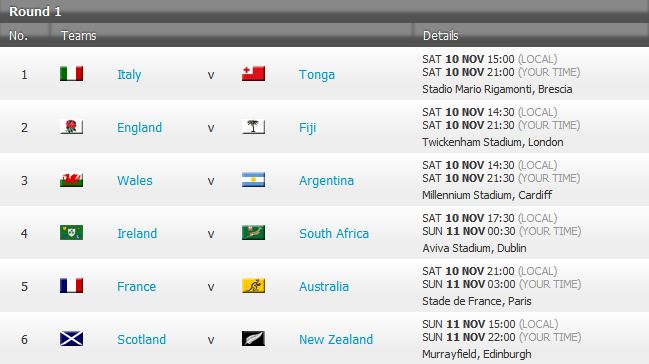Open the Italy team link

tap(129, 75)
